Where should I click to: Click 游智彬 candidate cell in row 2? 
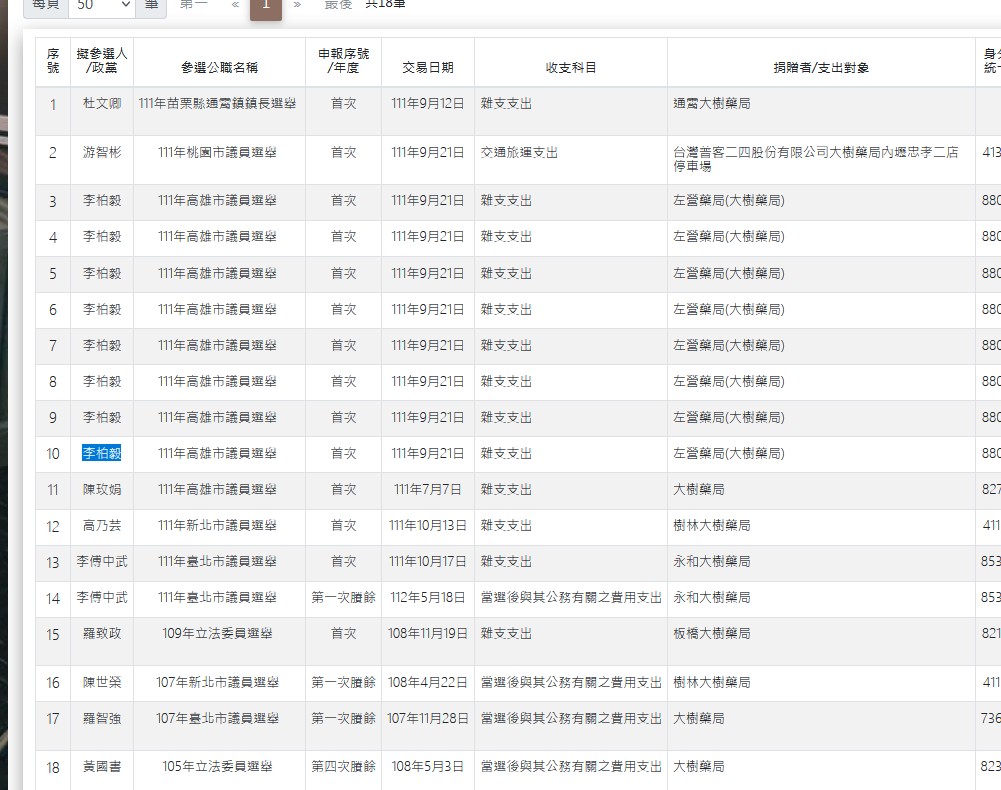102,153
